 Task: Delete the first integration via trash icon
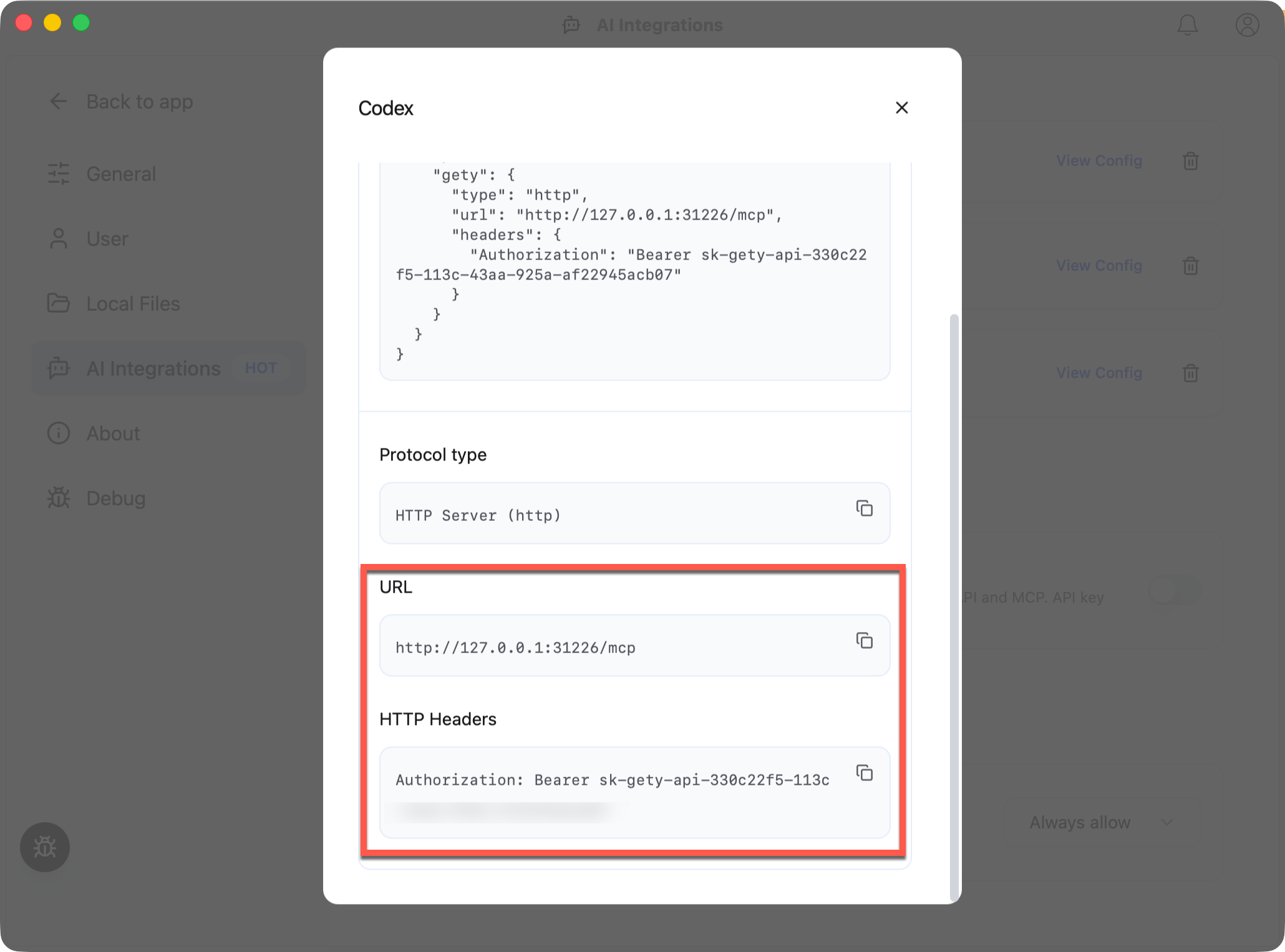tap(1190, 162)
